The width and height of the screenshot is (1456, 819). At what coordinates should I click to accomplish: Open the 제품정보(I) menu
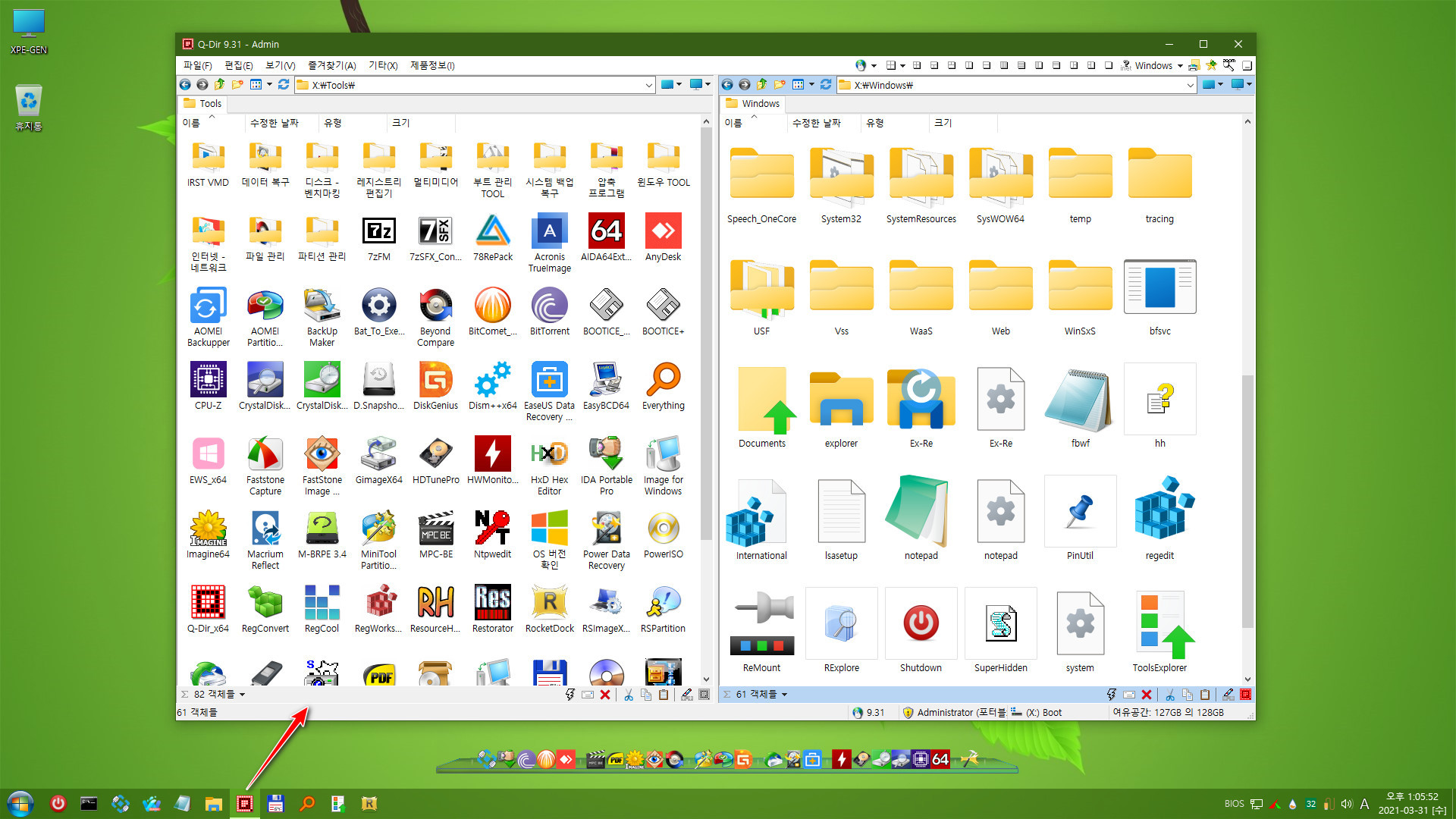coord(432,65)
